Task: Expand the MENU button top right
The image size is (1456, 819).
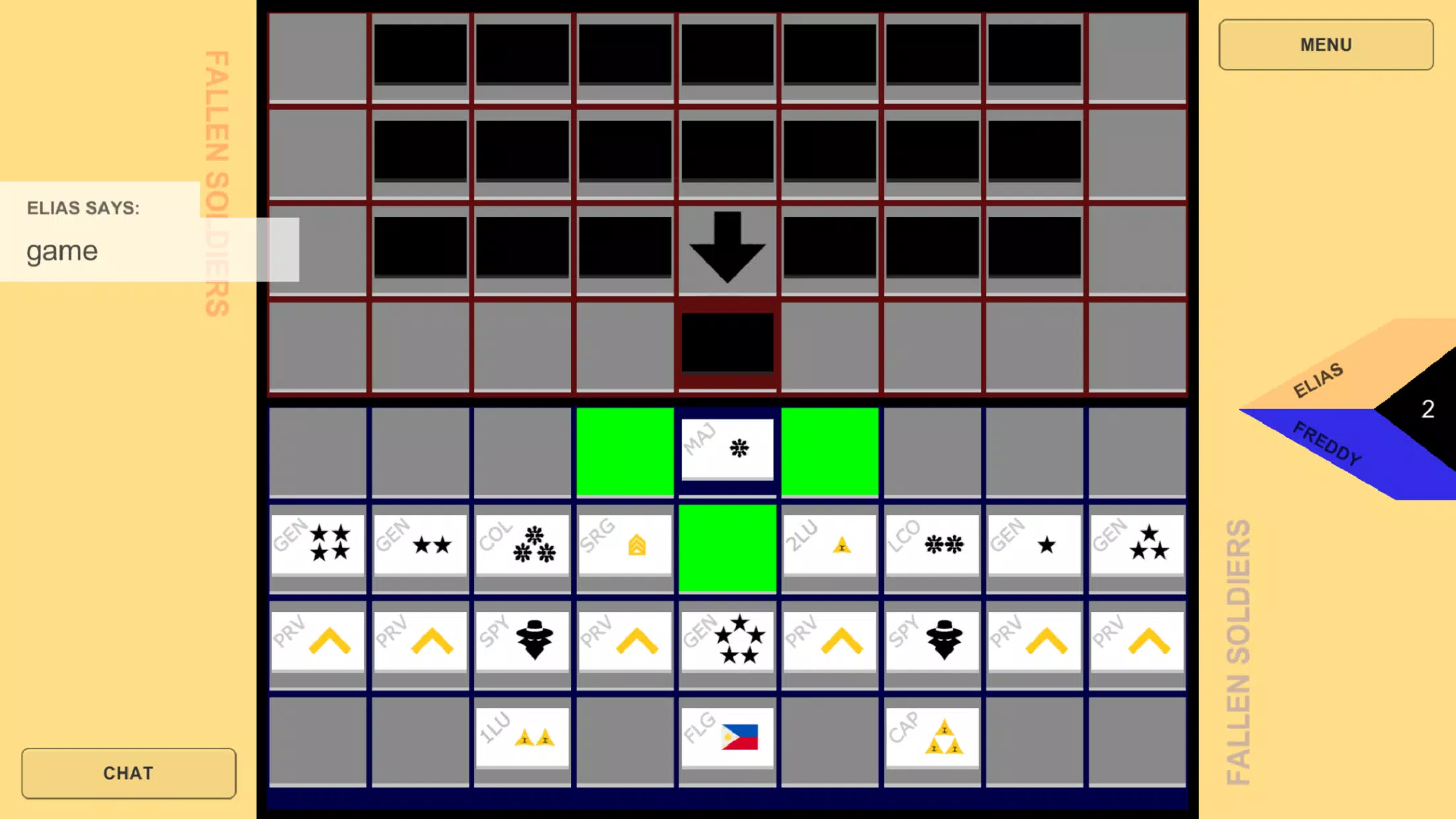Action: 1326,45
